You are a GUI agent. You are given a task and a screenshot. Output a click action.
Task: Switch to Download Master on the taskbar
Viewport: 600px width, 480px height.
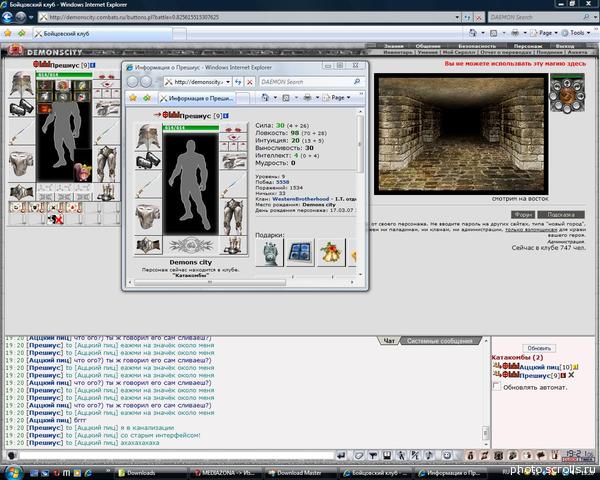point(300,473)
